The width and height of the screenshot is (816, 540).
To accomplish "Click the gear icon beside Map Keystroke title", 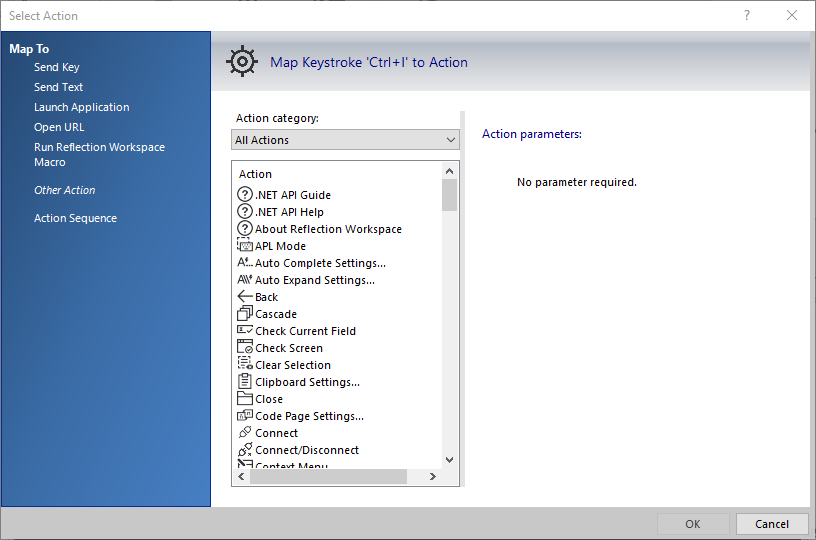I will (x=242, y=62).
